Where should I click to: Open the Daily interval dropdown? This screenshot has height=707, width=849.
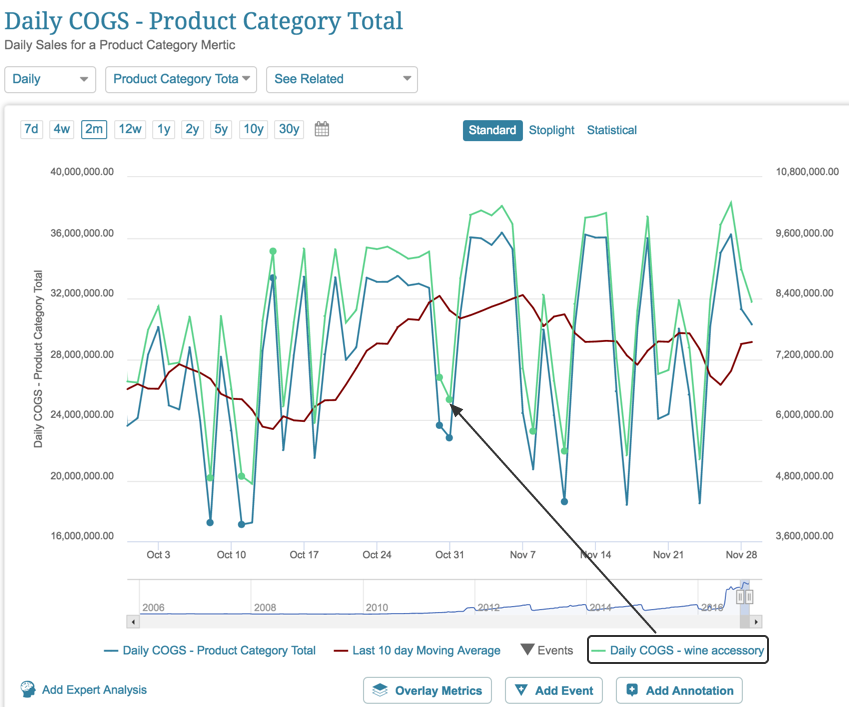click(x=50, y=79)
